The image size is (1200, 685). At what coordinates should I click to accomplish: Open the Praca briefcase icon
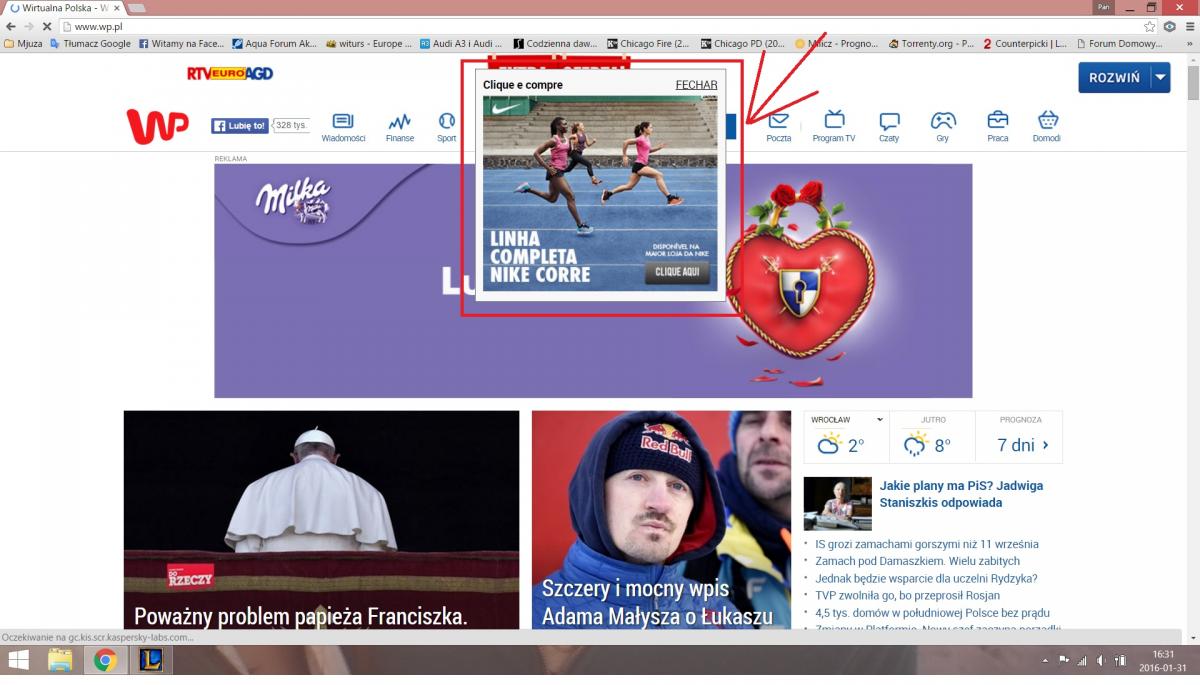[x=997, y=127]
